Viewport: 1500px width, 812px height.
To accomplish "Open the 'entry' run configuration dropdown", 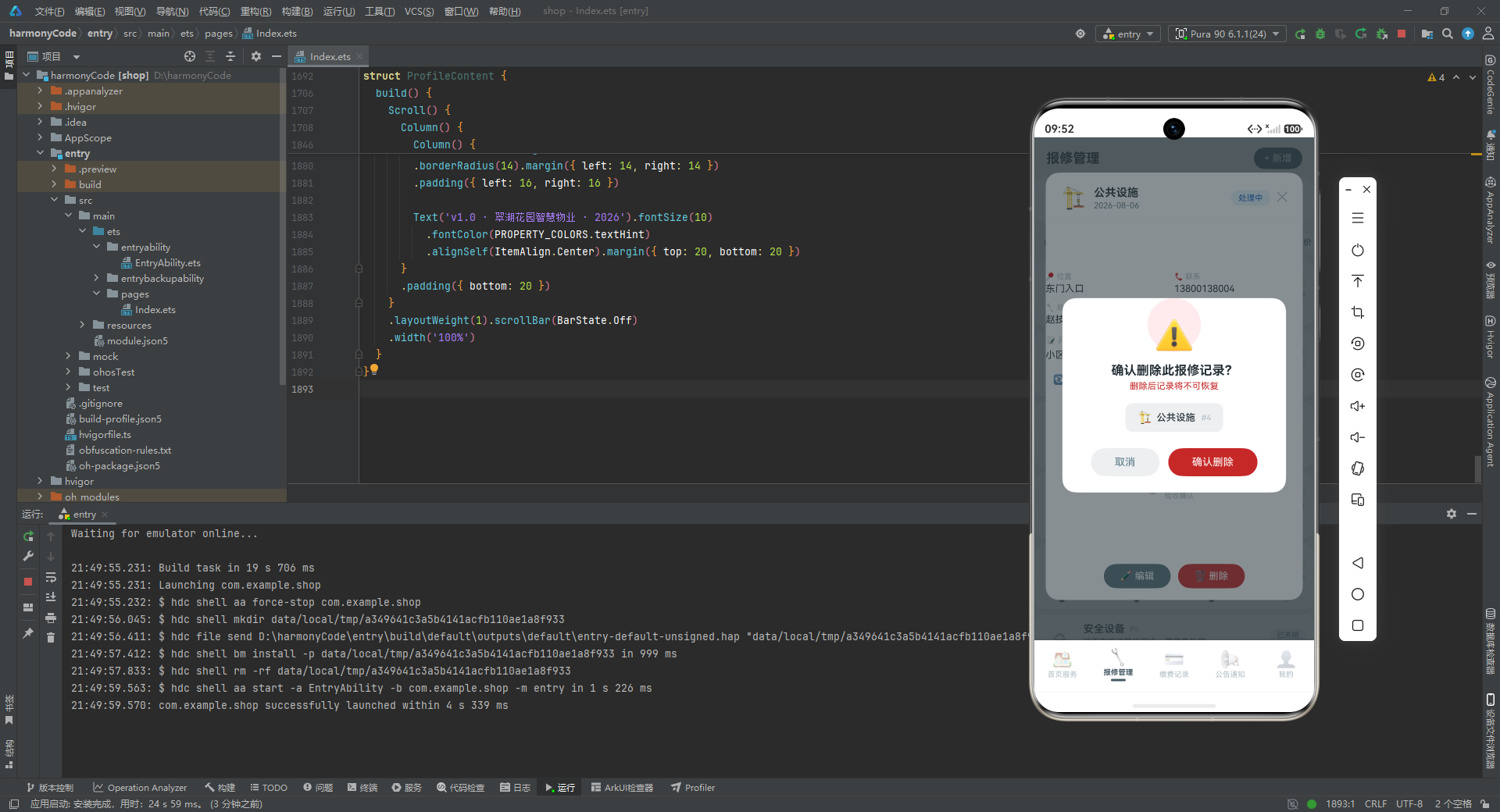I will 1129,34.
